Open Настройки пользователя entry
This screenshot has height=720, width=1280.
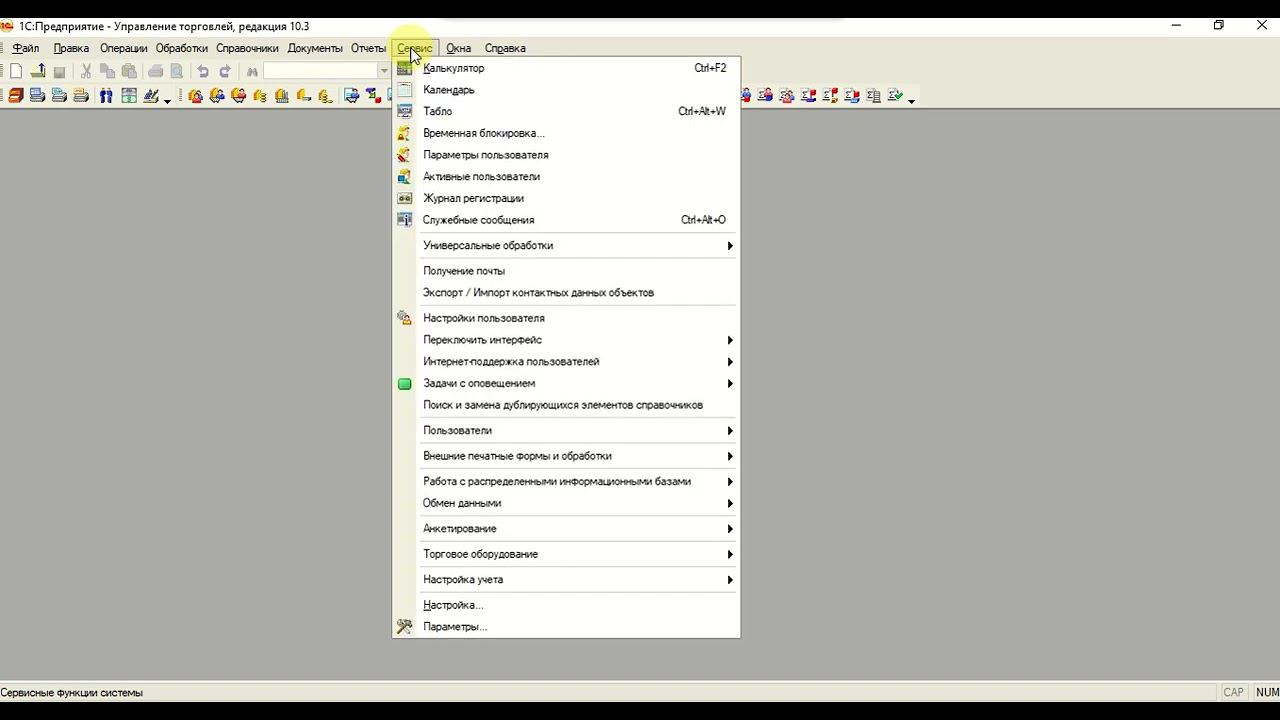tap(566, 318)
